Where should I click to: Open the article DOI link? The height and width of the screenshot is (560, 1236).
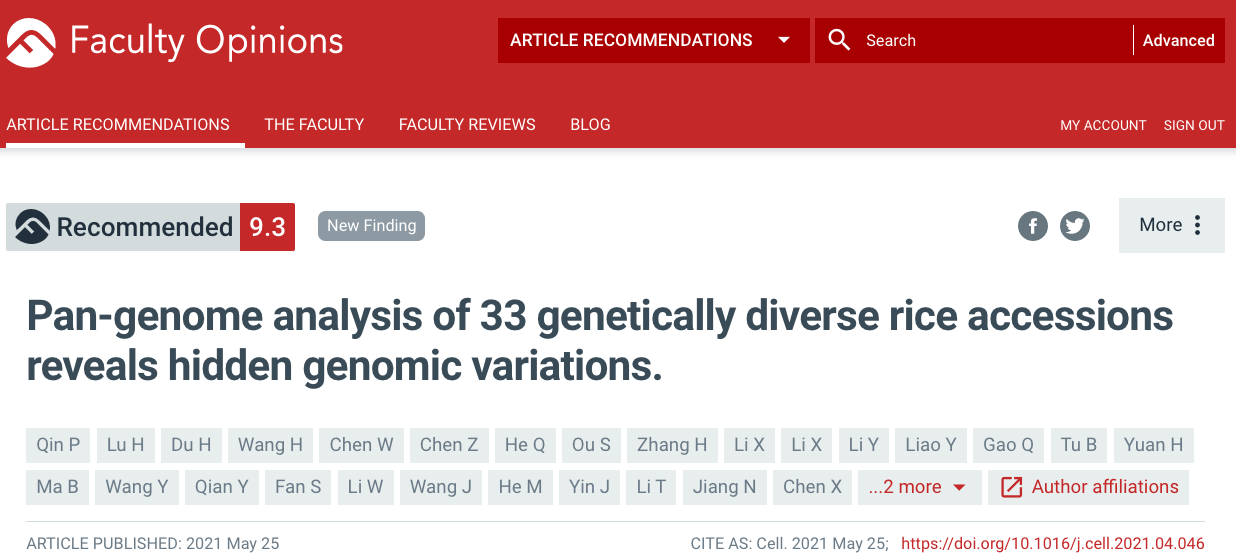point(1052,544)
